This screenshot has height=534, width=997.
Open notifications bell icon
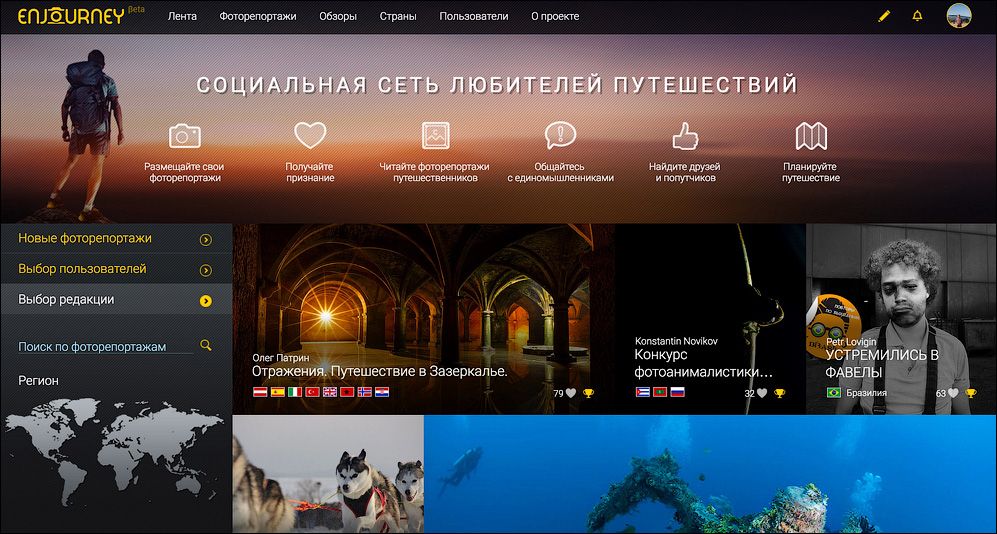(917, 17)
